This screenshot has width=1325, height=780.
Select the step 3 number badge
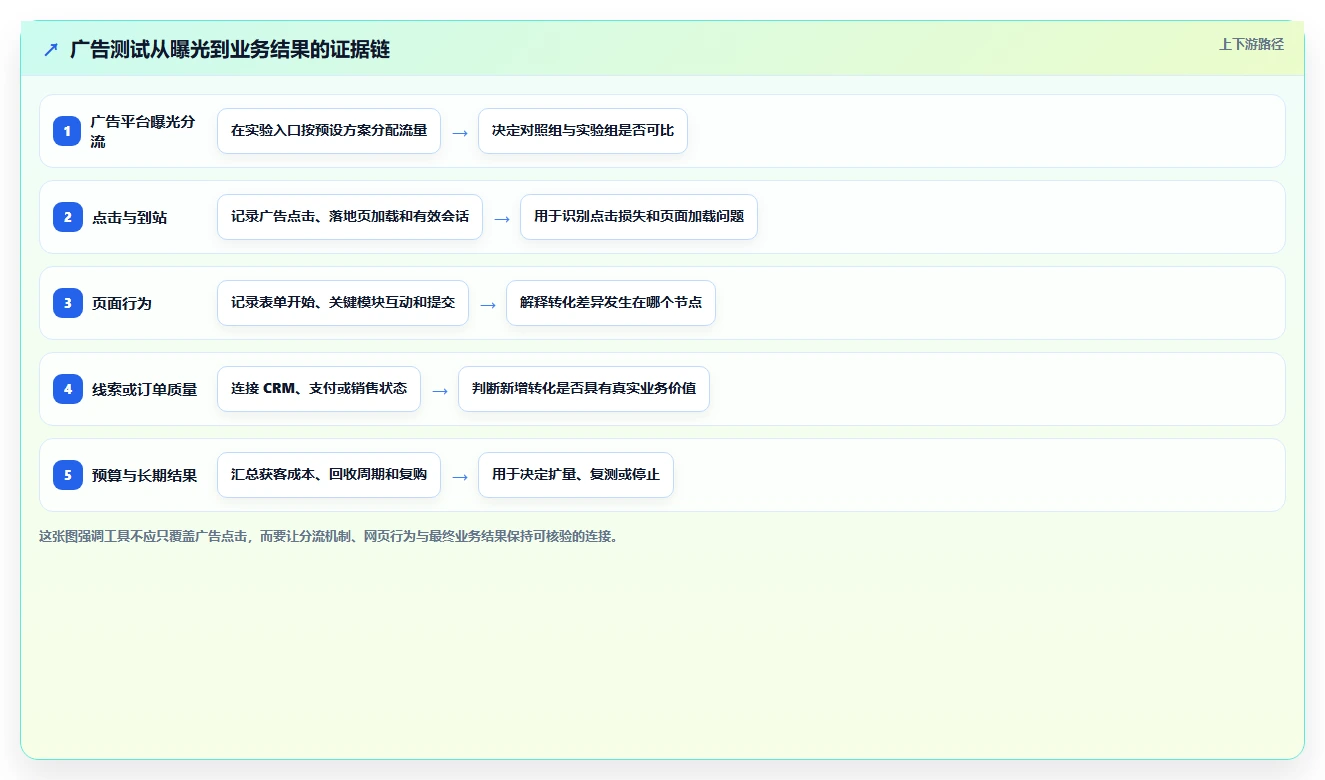pyautogui.click(x=68, y=303)
